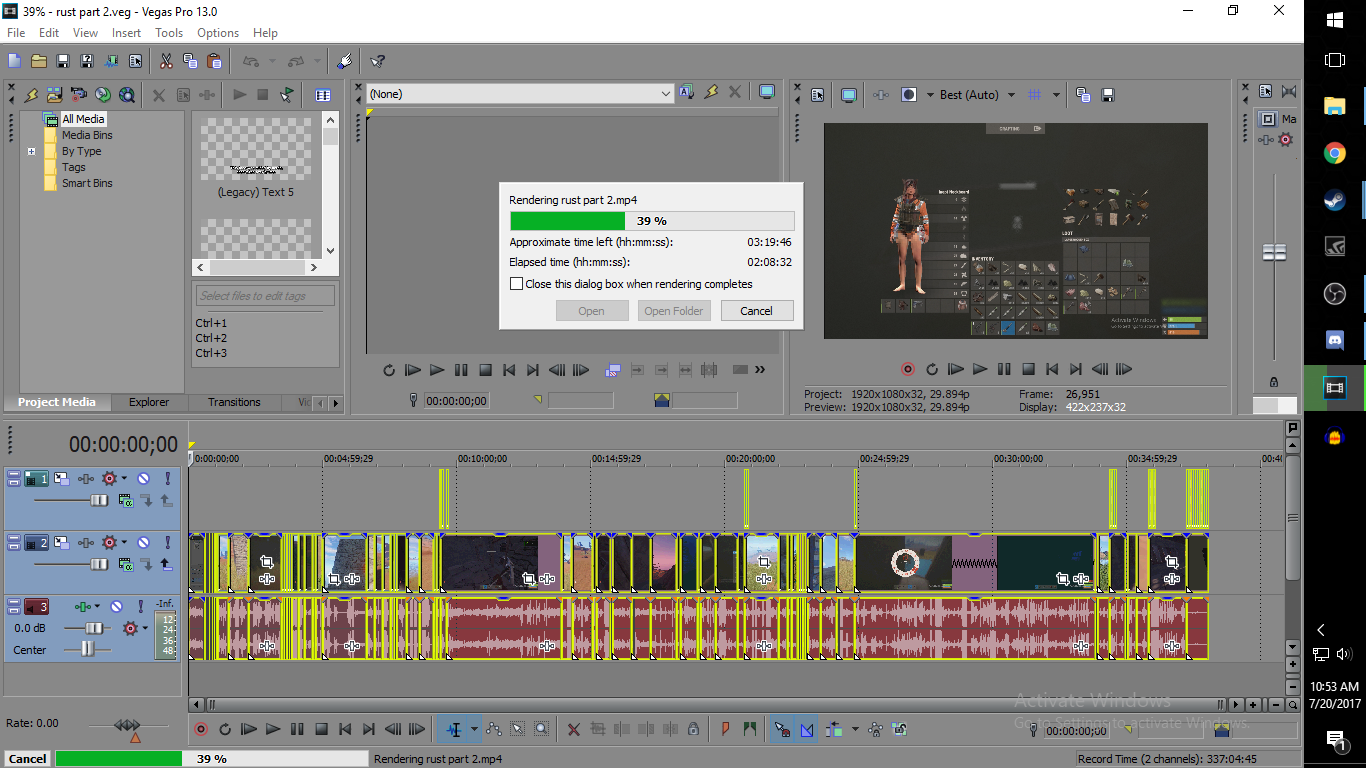Click the Record button in timeline transport
Viewport: 1366px width, 768px height.
pyautogui.click(x=200, y=730)
